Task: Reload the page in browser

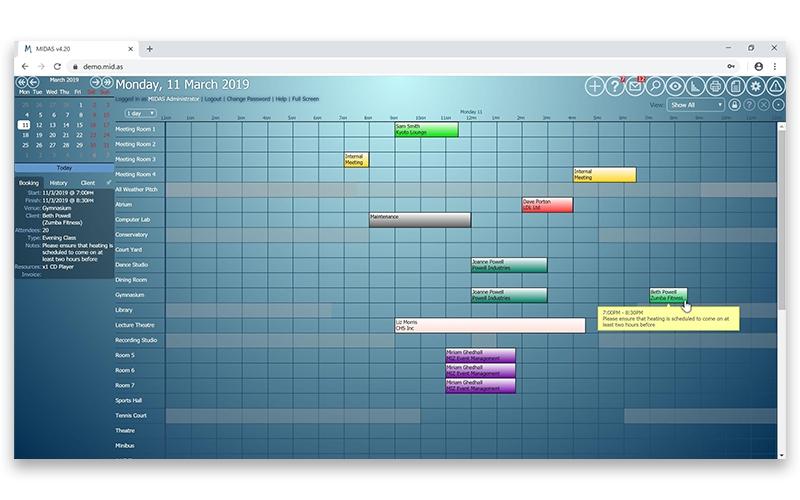Action: (x=57, y=66)
